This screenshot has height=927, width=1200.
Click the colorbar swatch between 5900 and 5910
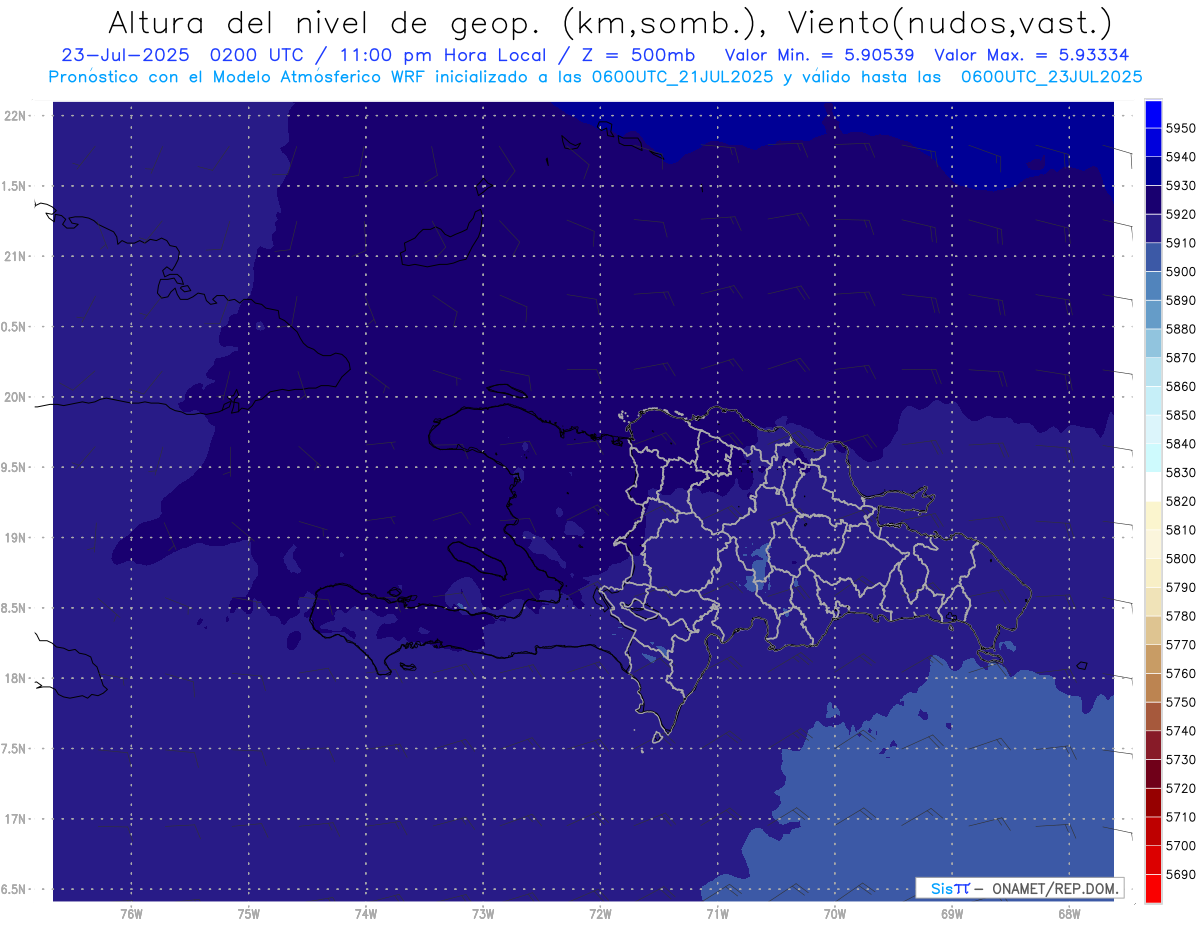point(1153,257)
